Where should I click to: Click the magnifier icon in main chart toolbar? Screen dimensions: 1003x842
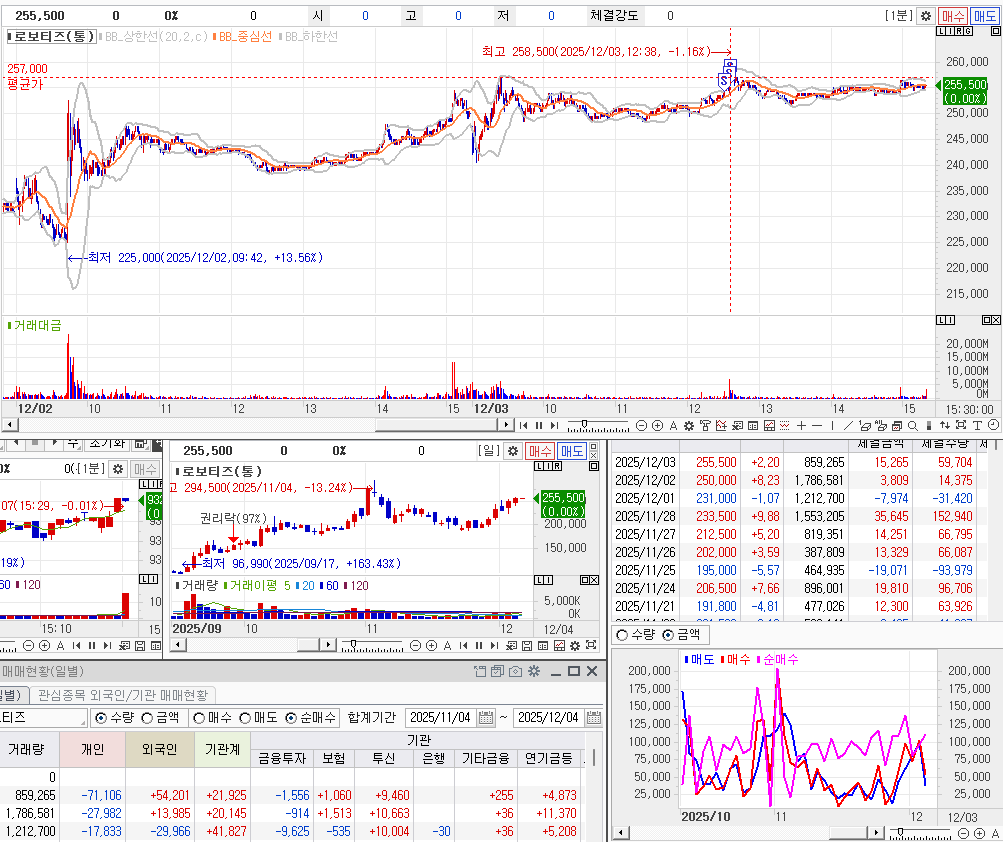click(913, 425)
